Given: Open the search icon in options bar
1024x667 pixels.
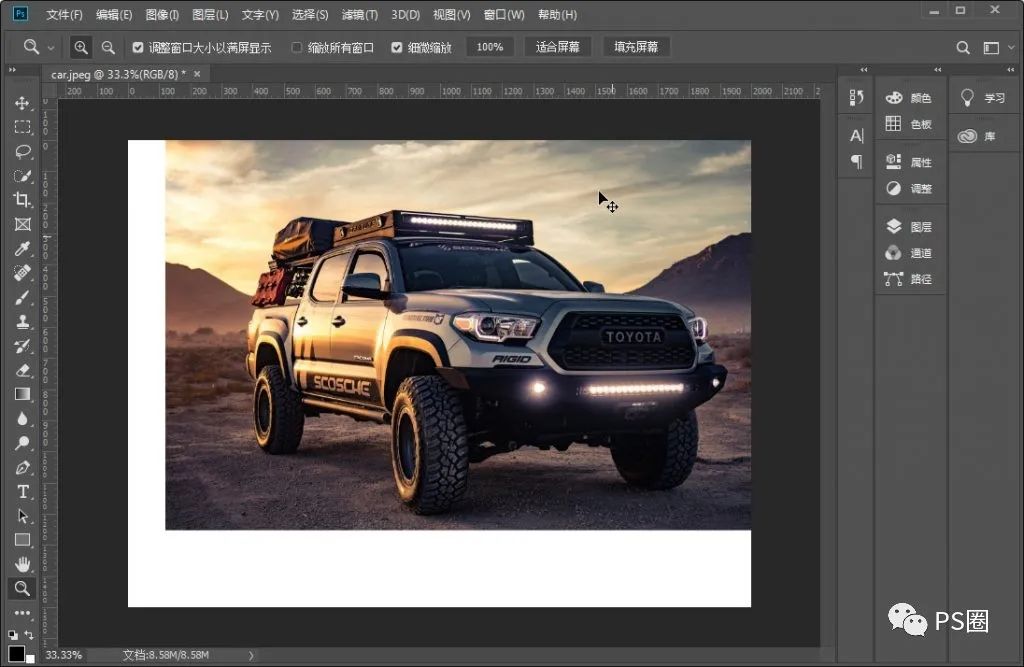Looking at the screenshot, I should [x=963, y=47].
